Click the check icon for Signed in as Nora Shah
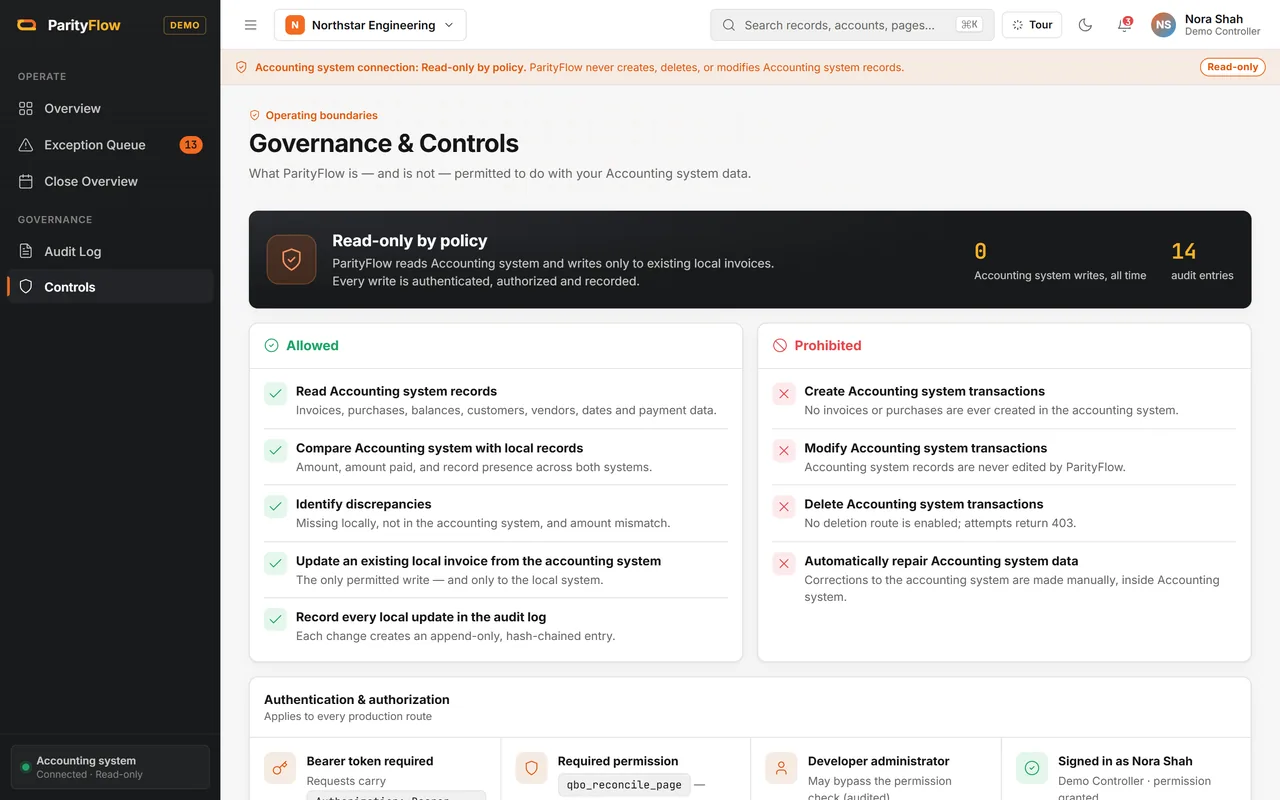 pos(1032,768)
